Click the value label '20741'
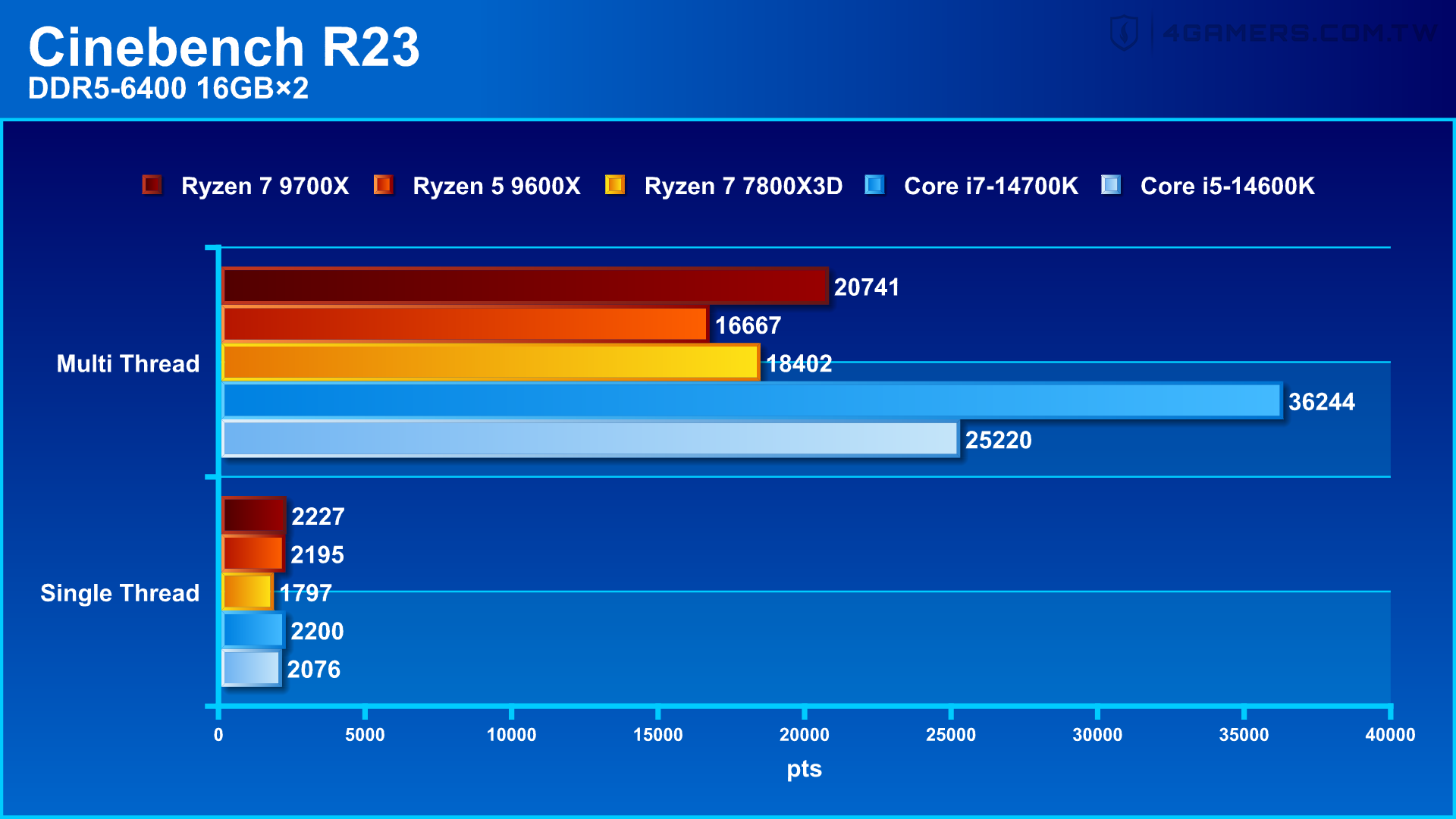The height and width of the screenshot is (819, 1456). pyautogui.click(x=867, y=287)
